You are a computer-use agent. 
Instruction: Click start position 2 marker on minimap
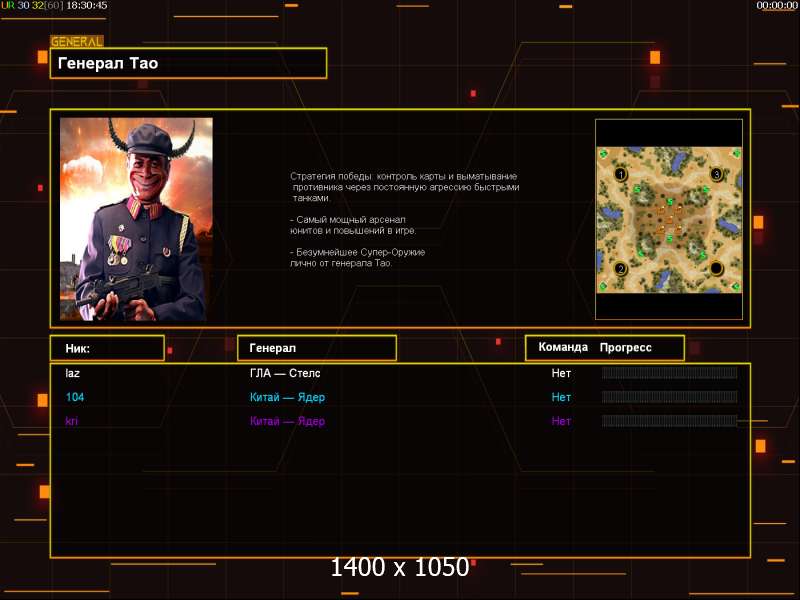pyautogui.click(x=620, y=269)
